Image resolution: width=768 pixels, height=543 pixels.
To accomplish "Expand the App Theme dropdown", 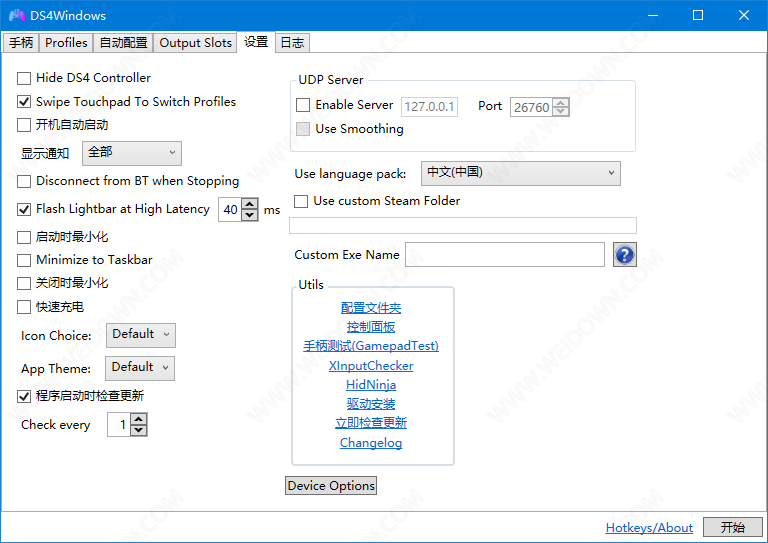I will click(140, 368).
